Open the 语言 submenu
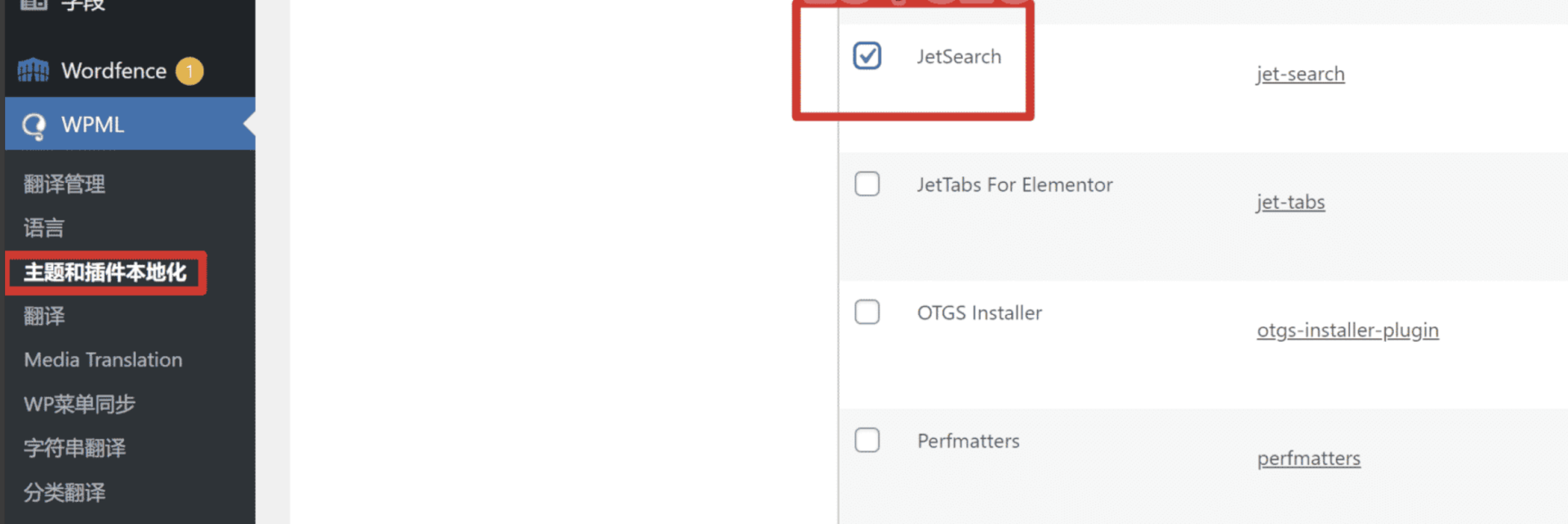 point(44,228)
